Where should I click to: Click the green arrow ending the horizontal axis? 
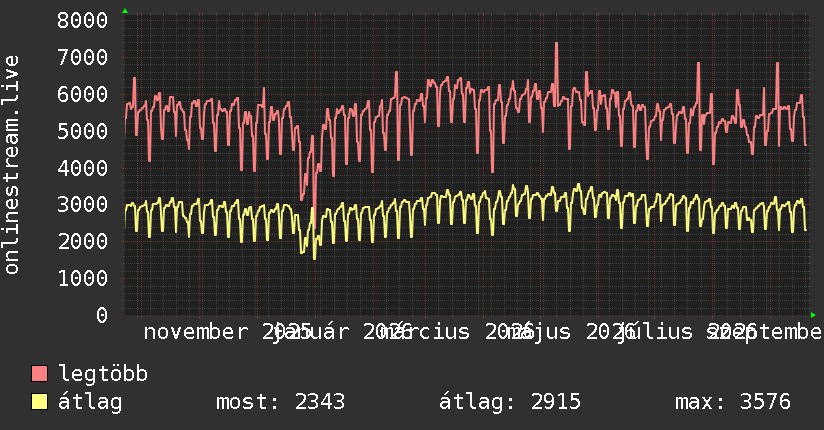[x=813, y=315]
